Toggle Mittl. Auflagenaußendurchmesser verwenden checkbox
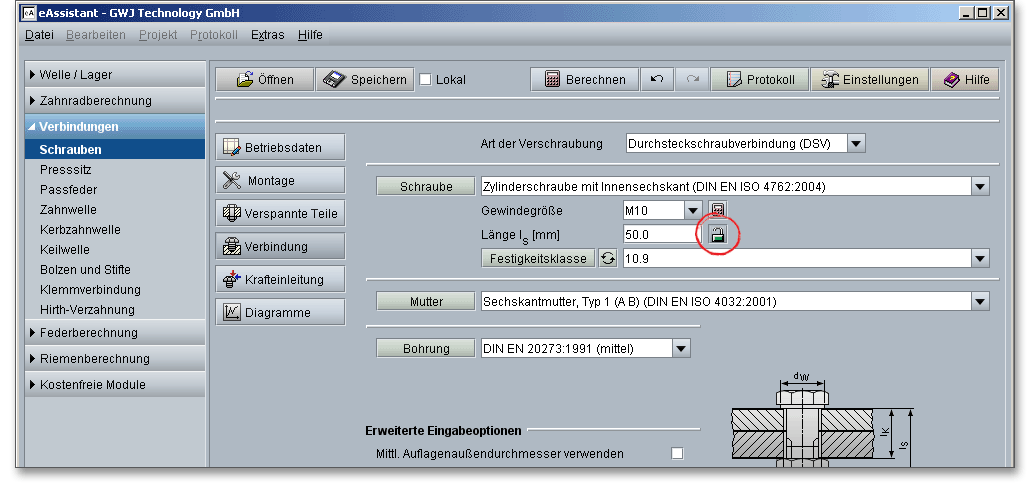Screen dimensions: 1030x483 click(677, 453)
